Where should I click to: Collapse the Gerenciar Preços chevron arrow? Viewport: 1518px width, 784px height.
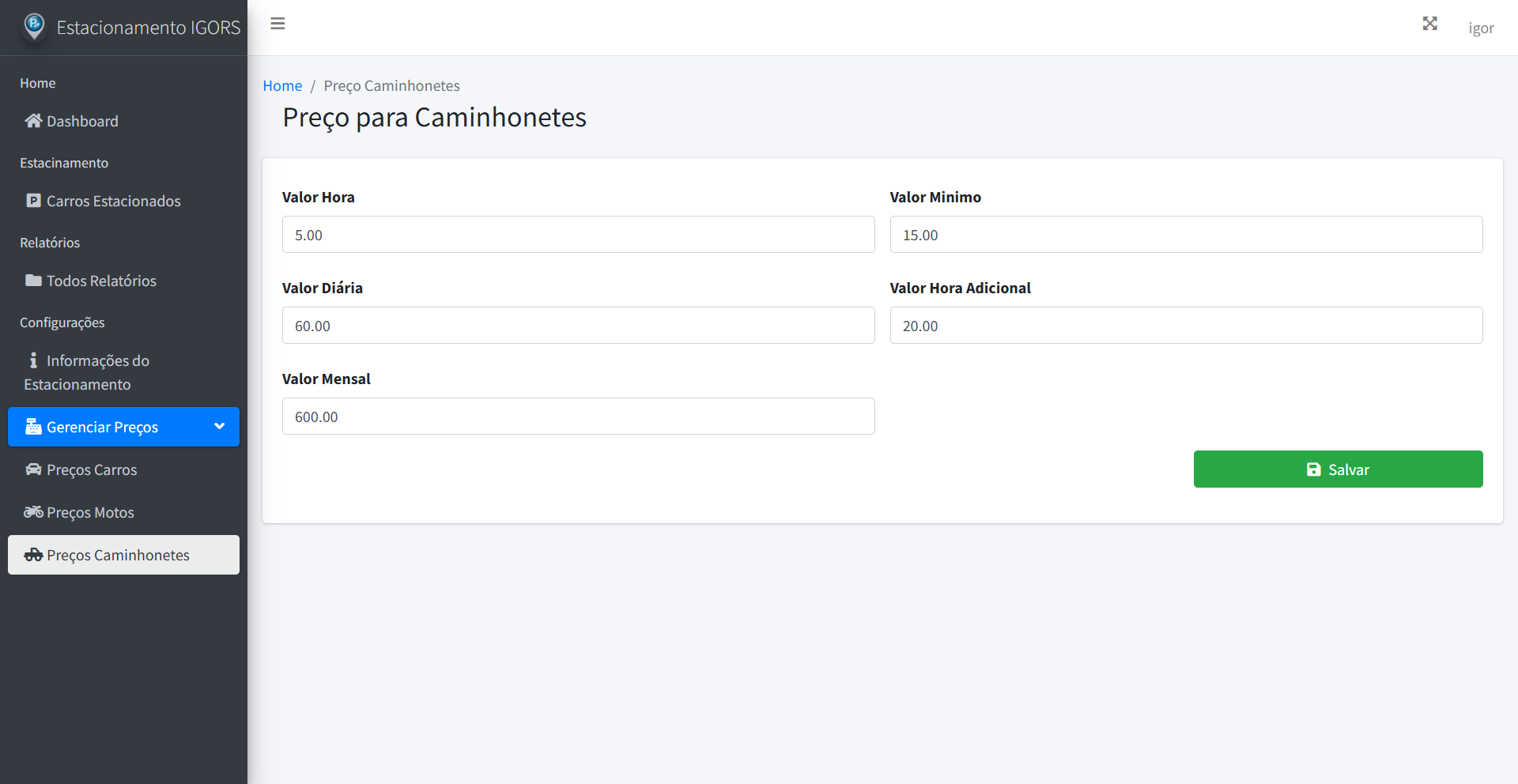(220, 427)
